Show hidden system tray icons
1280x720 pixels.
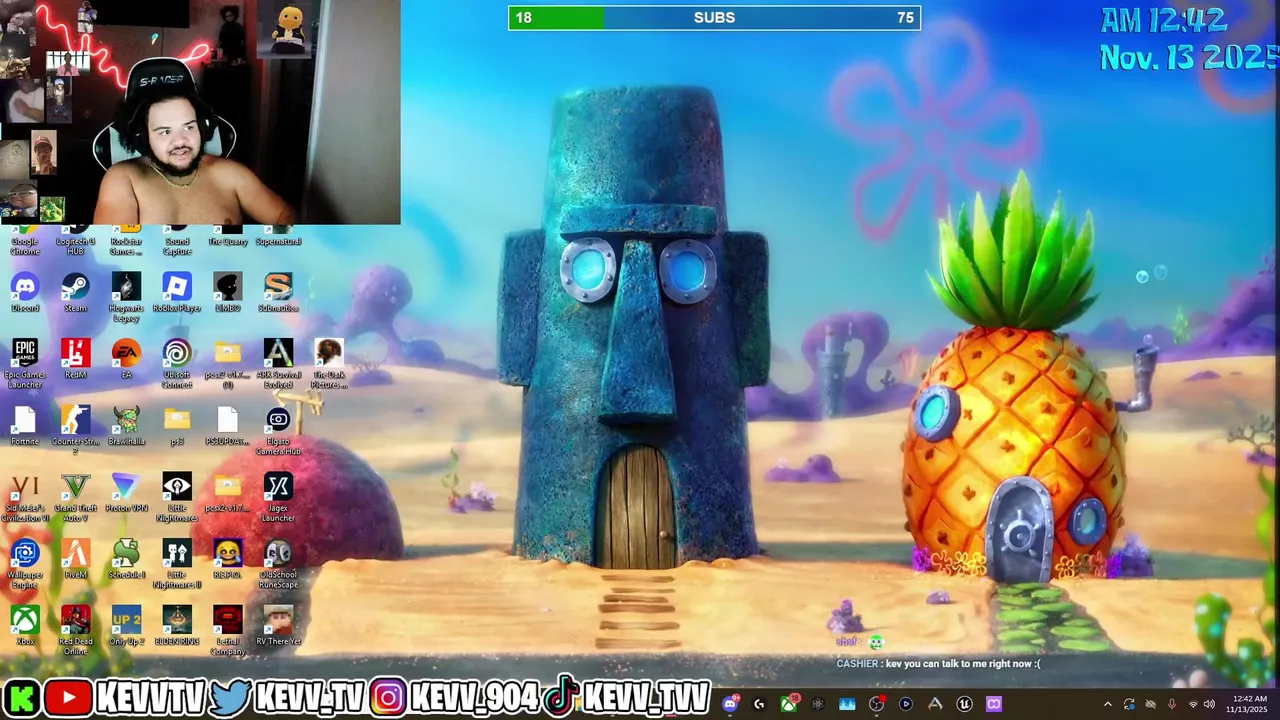(x=1107, y=704)
